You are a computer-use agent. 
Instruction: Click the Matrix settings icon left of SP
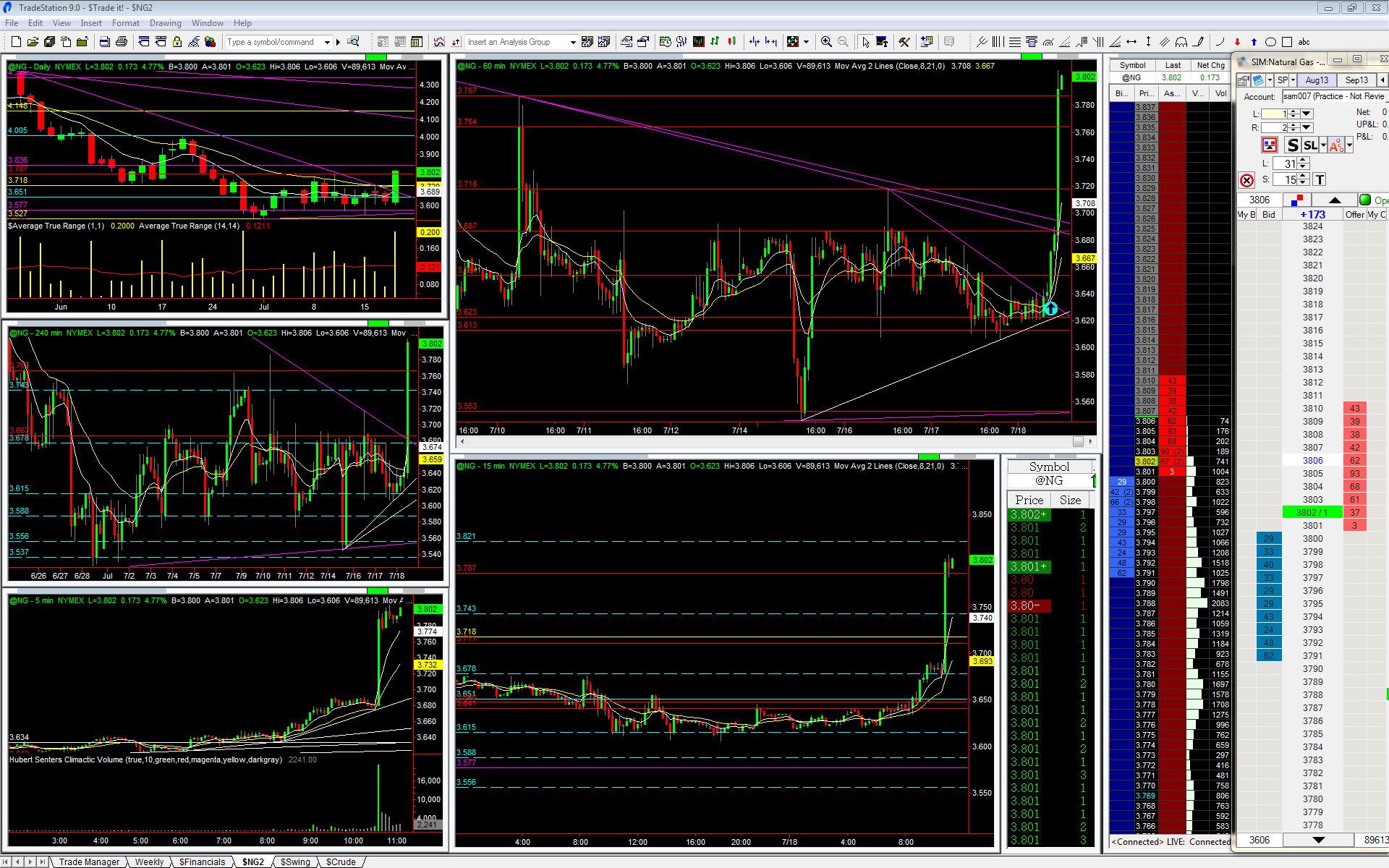point(1243,80)
